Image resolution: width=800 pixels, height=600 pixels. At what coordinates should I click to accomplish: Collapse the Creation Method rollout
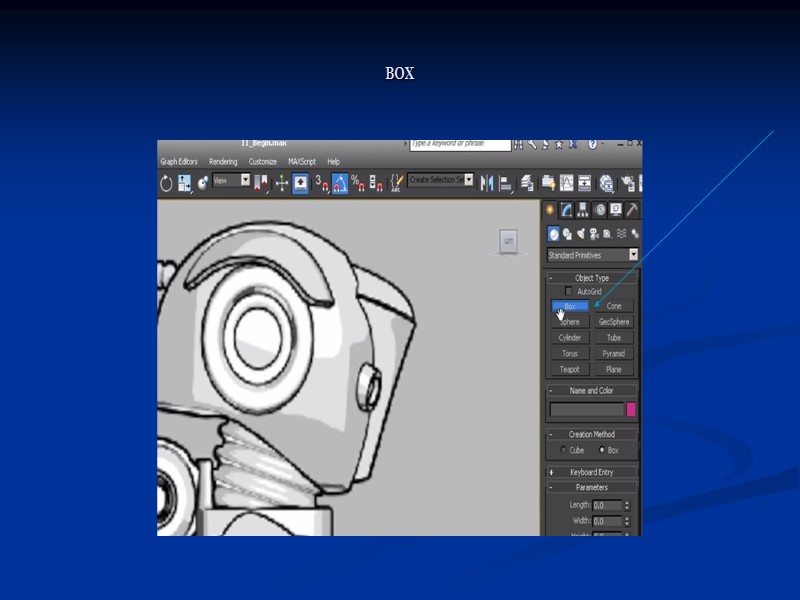[x=591, y=434]
